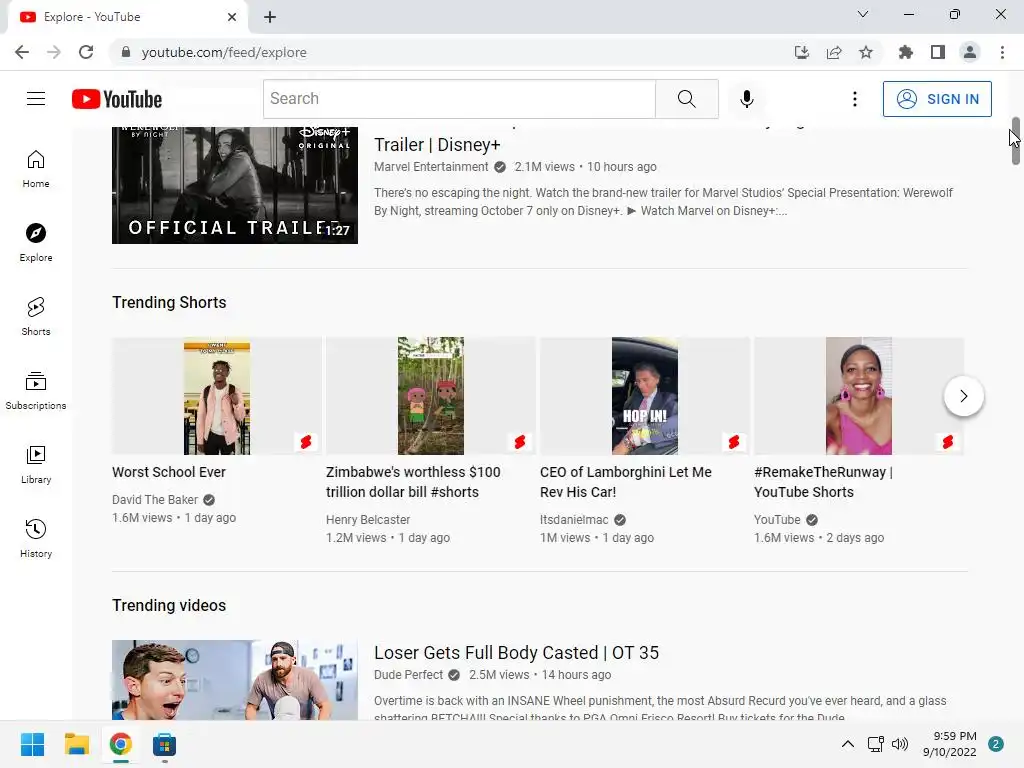Close the Explore - YouTube tab
This screenshot has height=768, width=1024.
[232, 17]
